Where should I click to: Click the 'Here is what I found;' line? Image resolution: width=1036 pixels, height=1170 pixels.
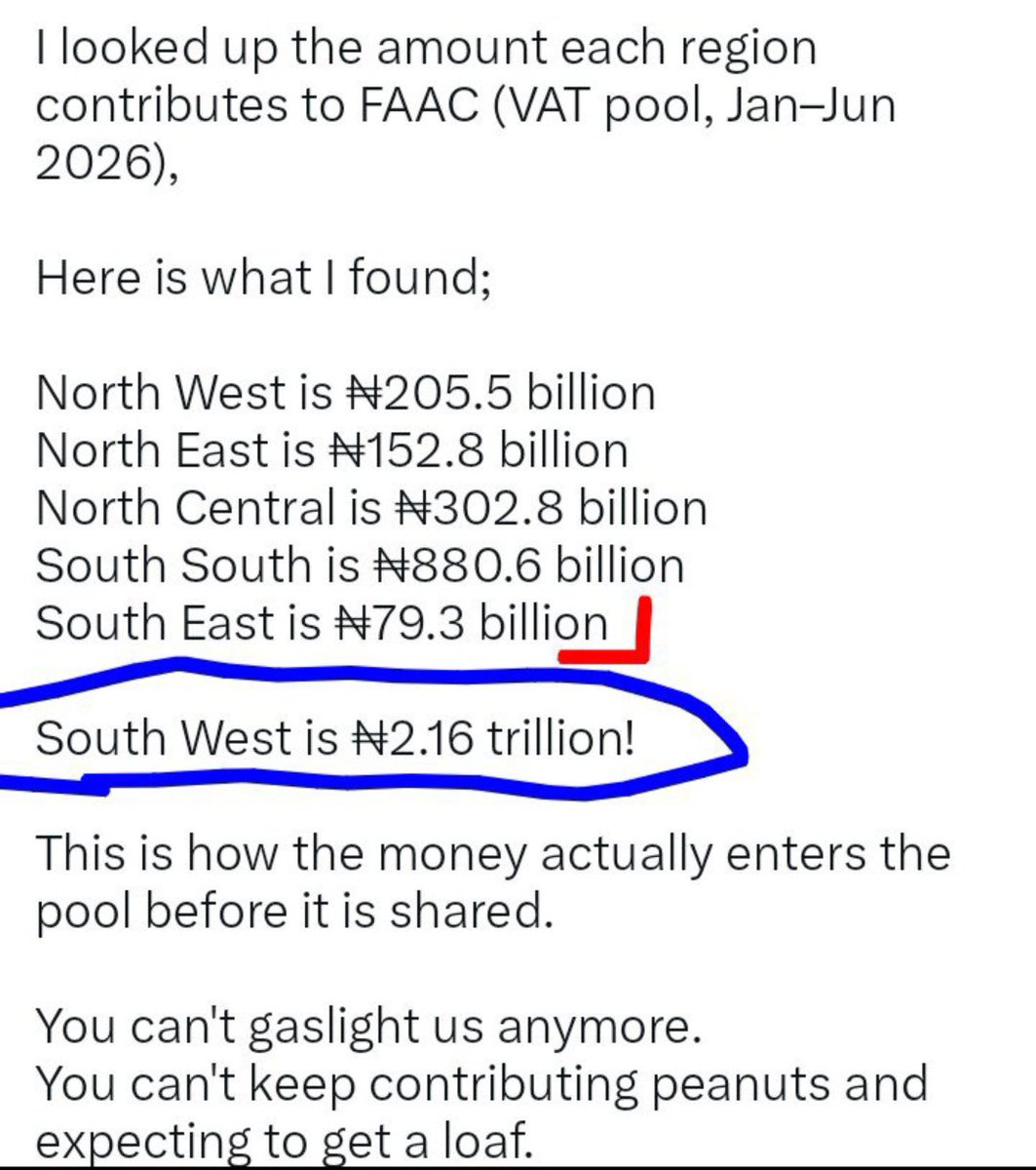263,278
